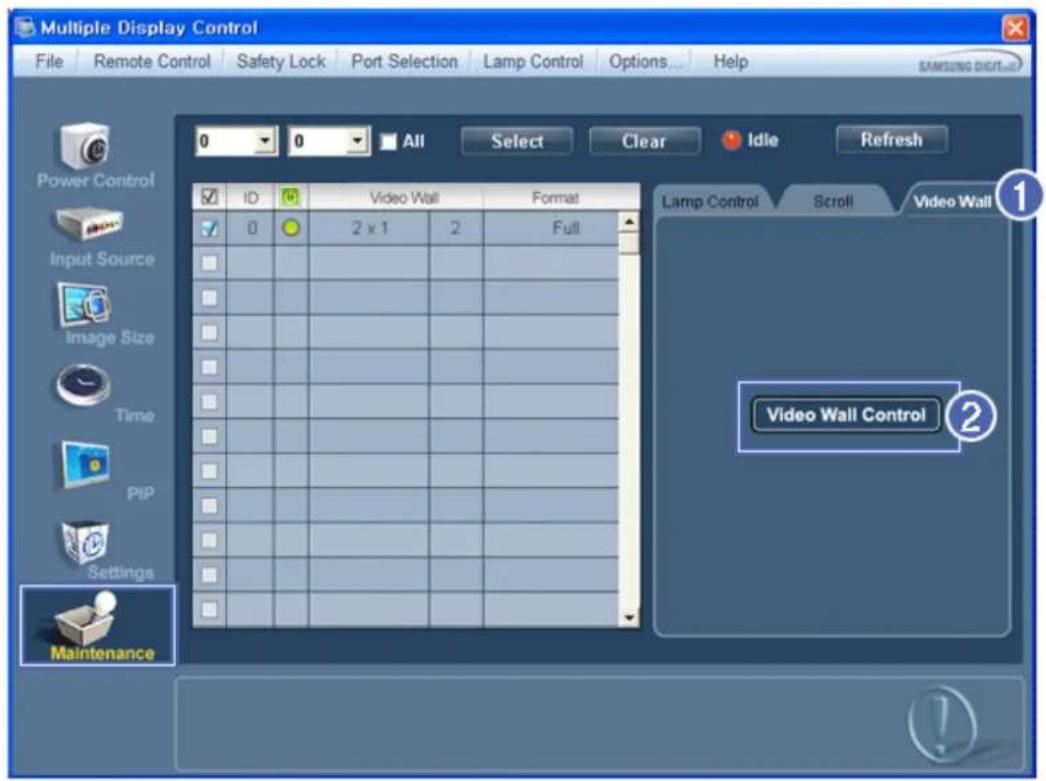Open the Remote Control menu
This screenshot has height=781, width=1046.
152,61
